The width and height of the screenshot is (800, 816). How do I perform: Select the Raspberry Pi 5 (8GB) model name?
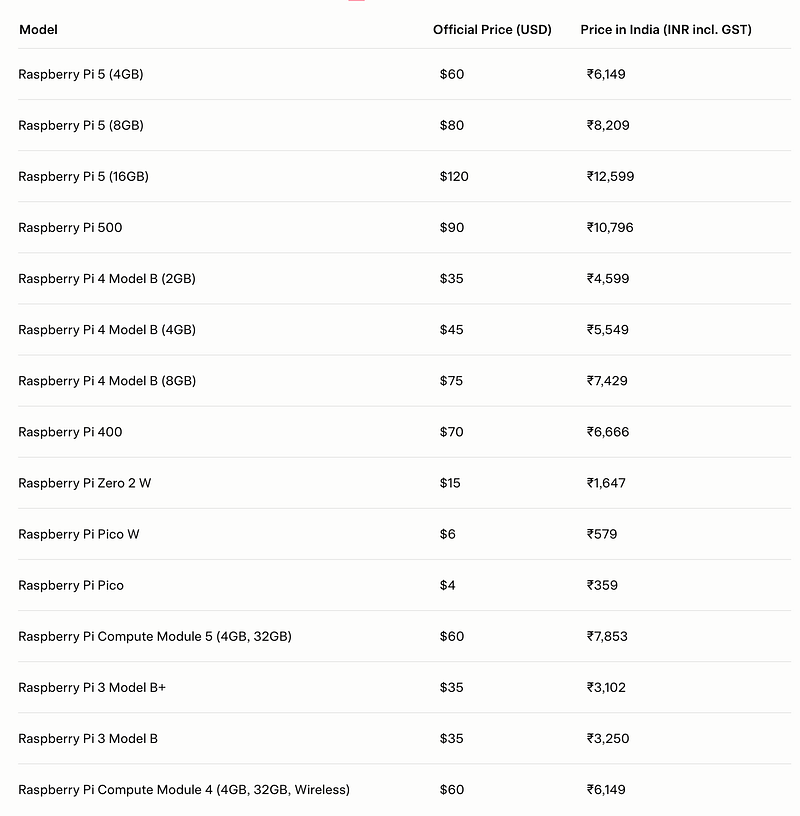pos(81,125)
